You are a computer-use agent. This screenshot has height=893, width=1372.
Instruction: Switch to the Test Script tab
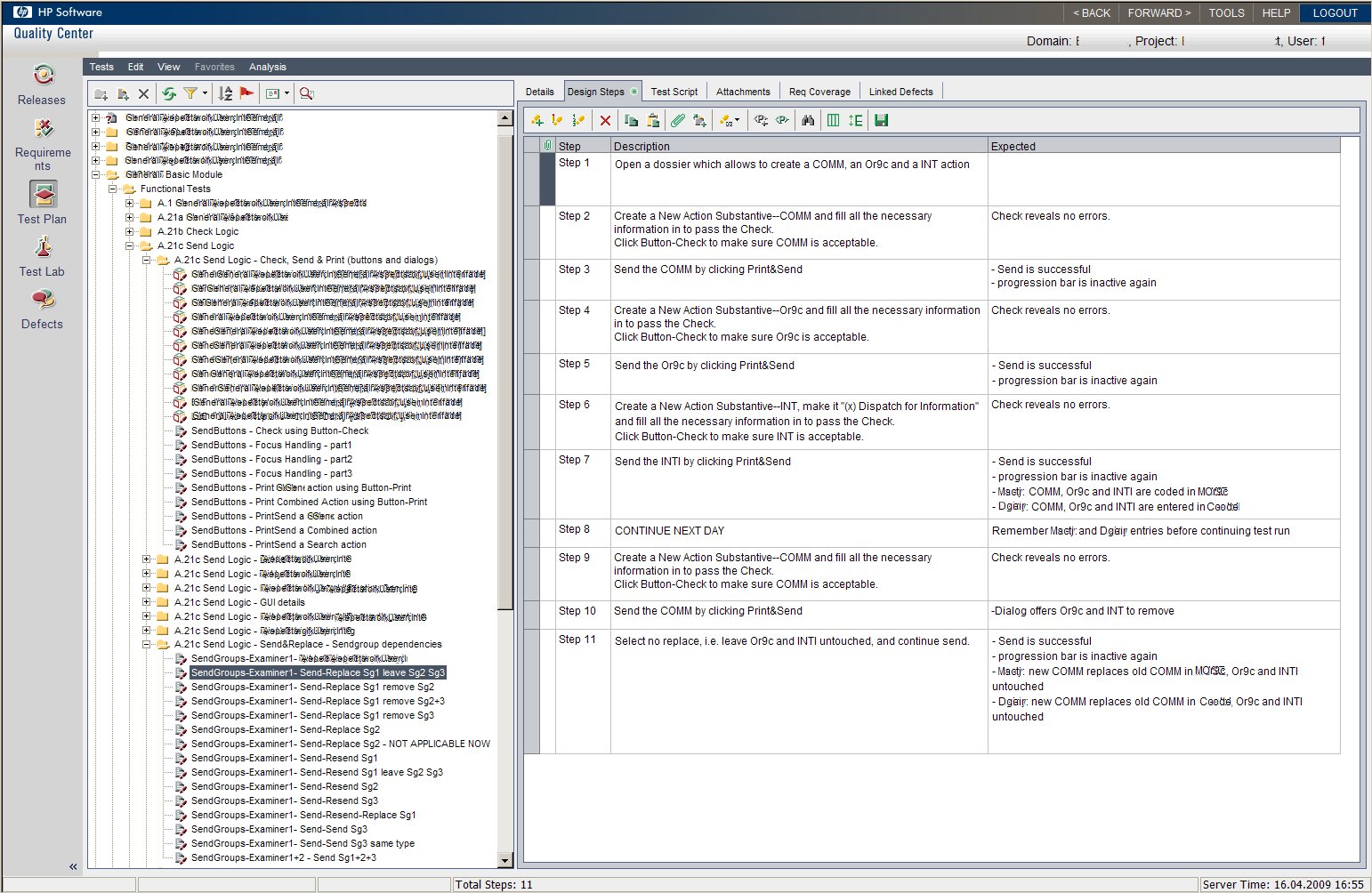pyautogui.click(x=674, y=92)
